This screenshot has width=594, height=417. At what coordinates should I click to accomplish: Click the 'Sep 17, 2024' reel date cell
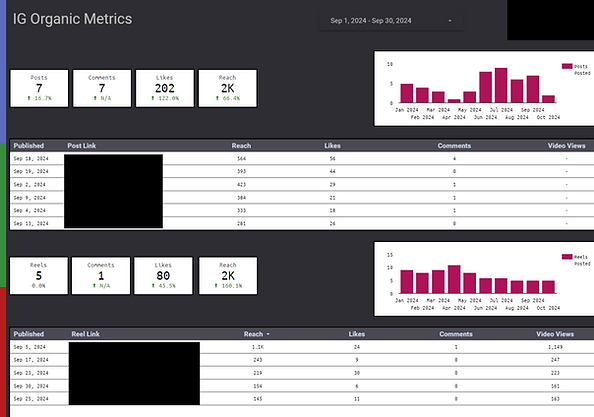[31, 360]
